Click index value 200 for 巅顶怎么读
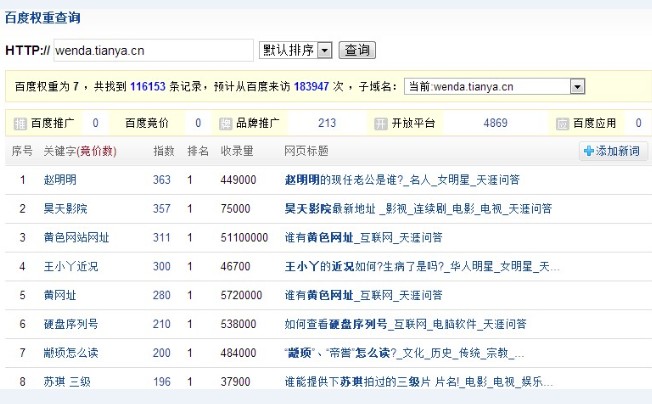The image size is (652, 404). [162, 353]
